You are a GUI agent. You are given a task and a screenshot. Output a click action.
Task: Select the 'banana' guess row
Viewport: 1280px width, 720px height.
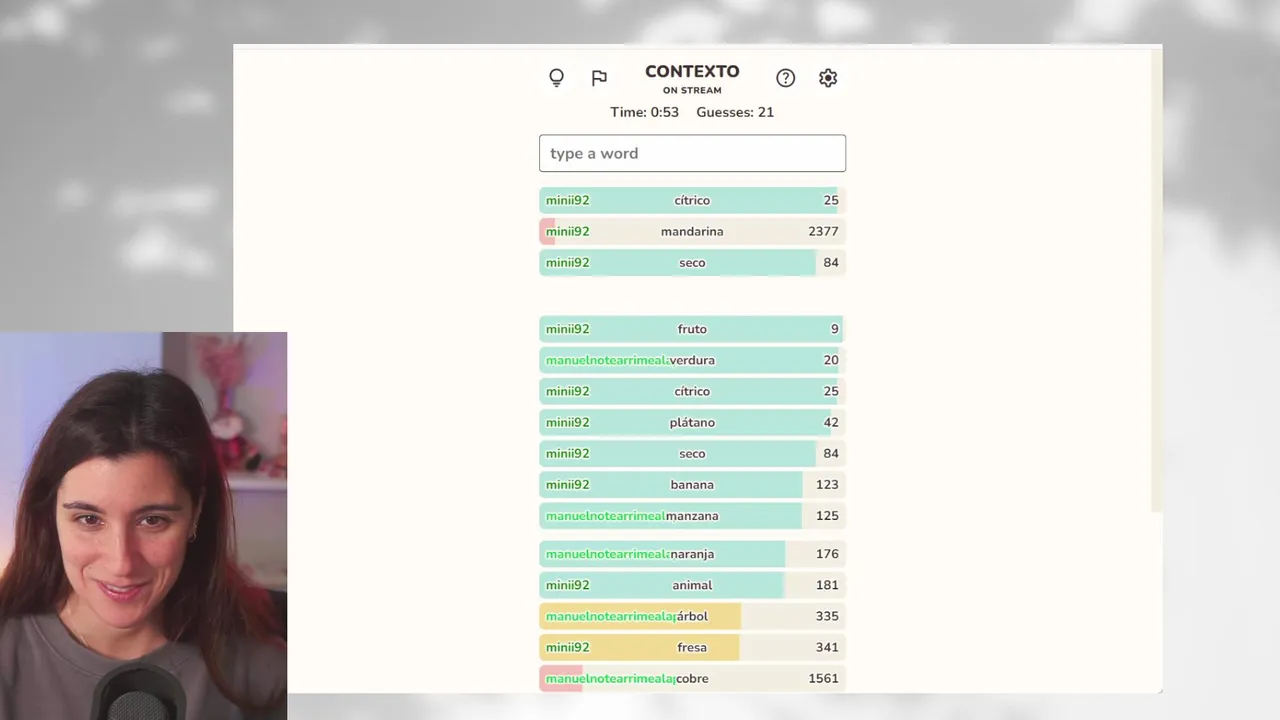point(692,484)
